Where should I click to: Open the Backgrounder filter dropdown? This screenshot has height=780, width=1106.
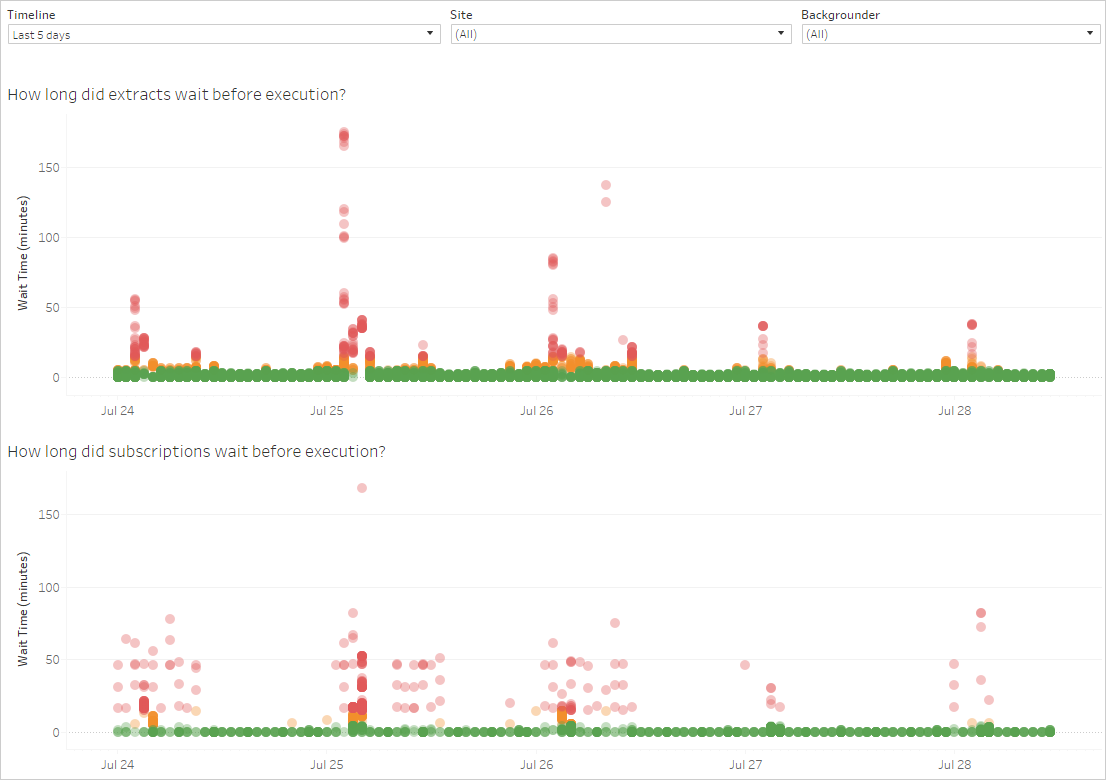[x=950, y=34]
